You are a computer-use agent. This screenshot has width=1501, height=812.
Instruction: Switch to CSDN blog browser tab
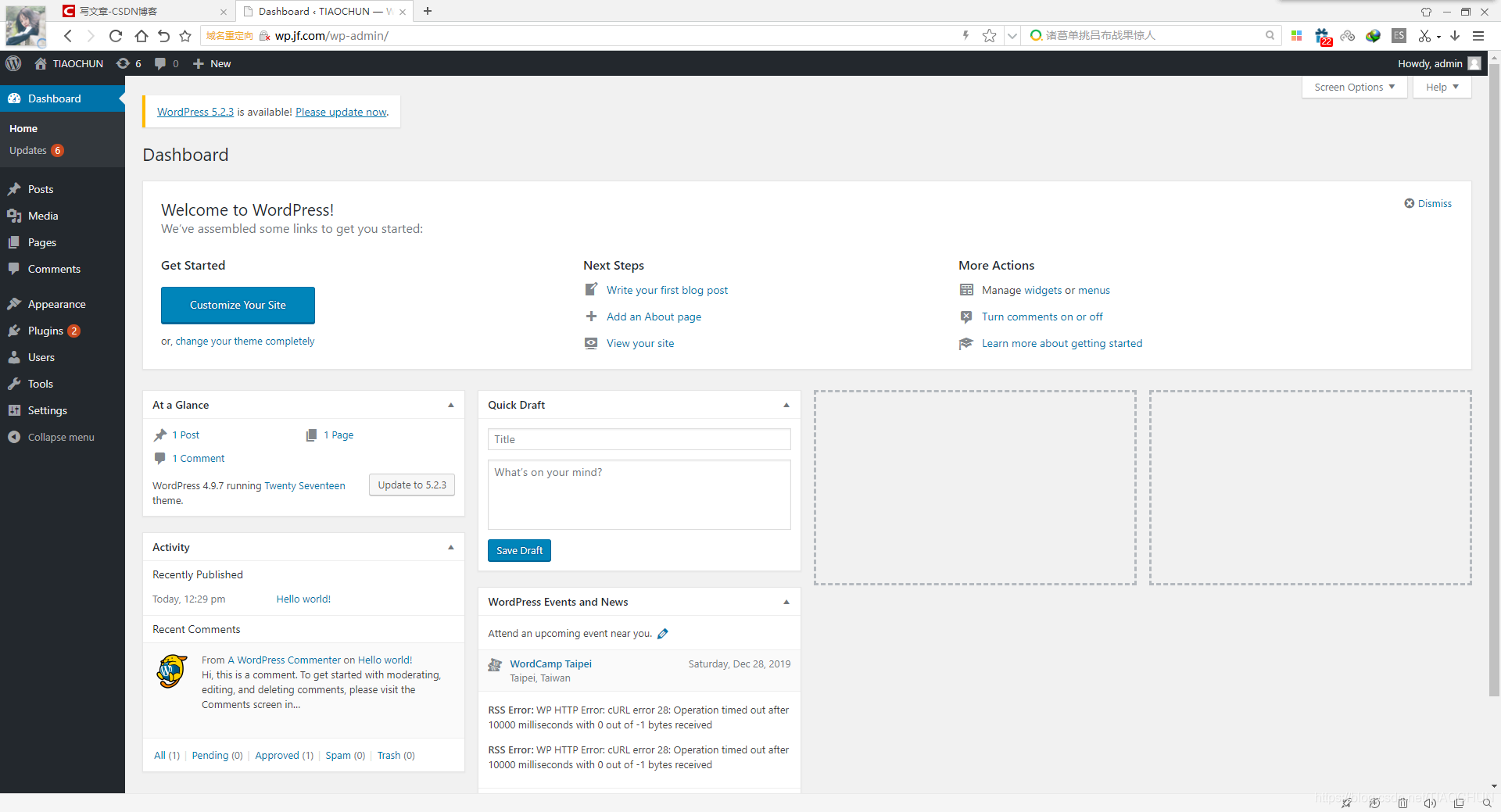(x=145, y=11)
